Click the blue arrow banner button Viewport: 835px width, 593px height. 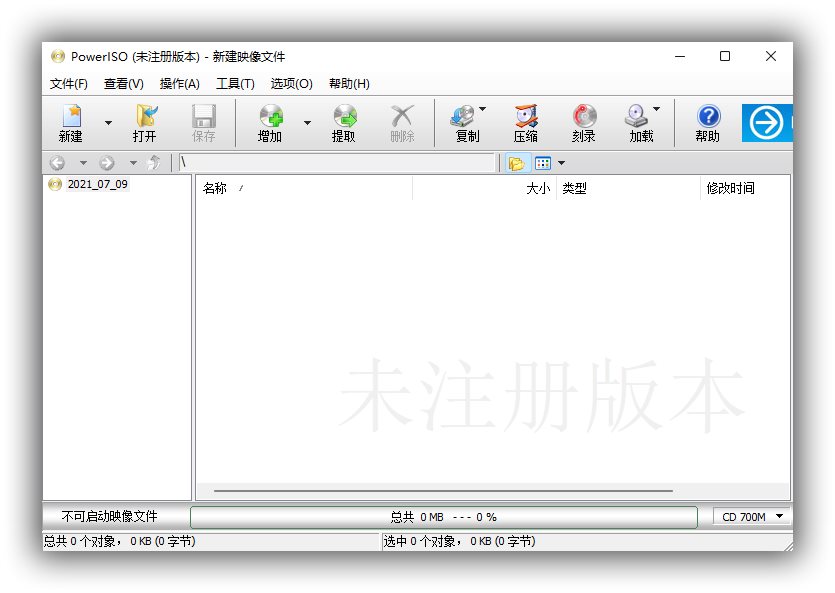767,123
